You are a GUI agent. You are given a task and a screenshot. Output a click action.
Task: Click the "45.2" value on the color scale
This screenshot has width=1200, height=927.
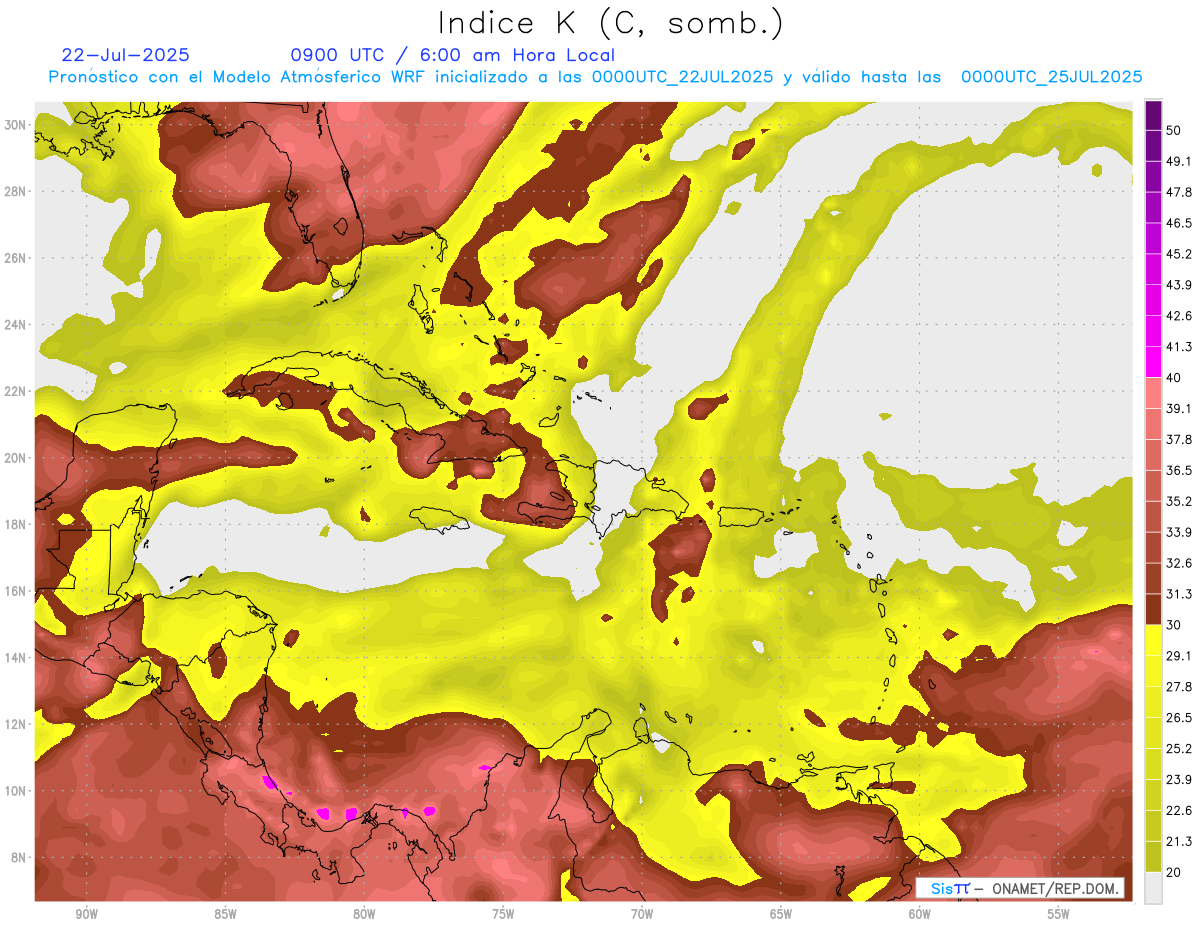(x=1180, y=254)
